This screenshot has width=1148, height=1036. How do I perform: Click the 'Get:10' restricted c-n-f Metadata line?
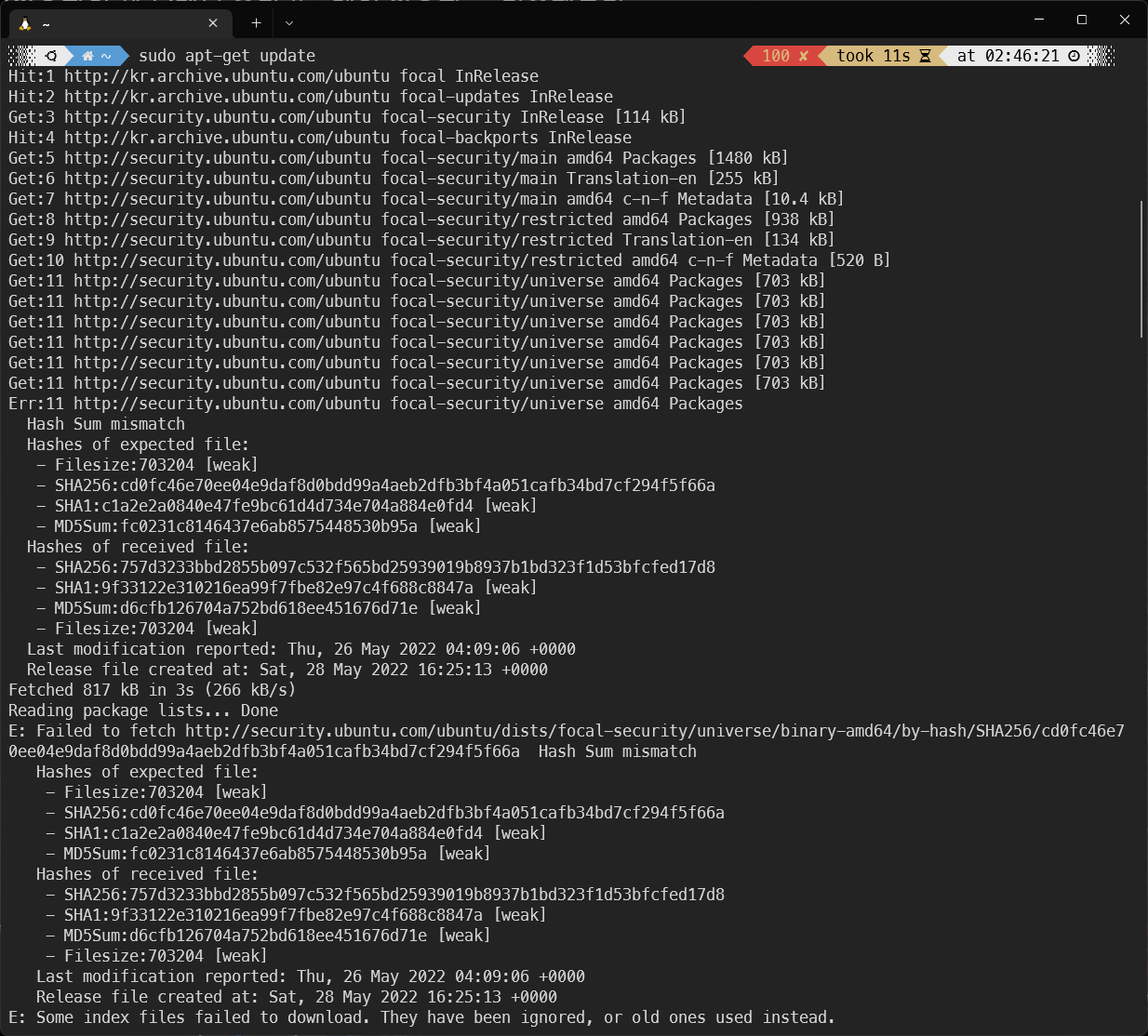point(449,260)
